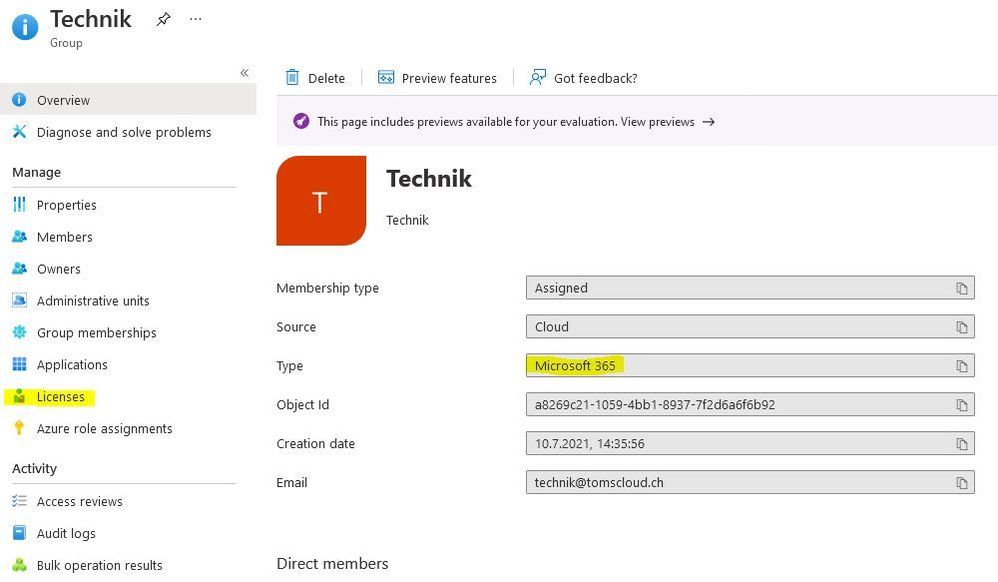The height and width of the screenshot is (582, 998).
Task: Copy the Membership type value
Action: pos(961,288)
